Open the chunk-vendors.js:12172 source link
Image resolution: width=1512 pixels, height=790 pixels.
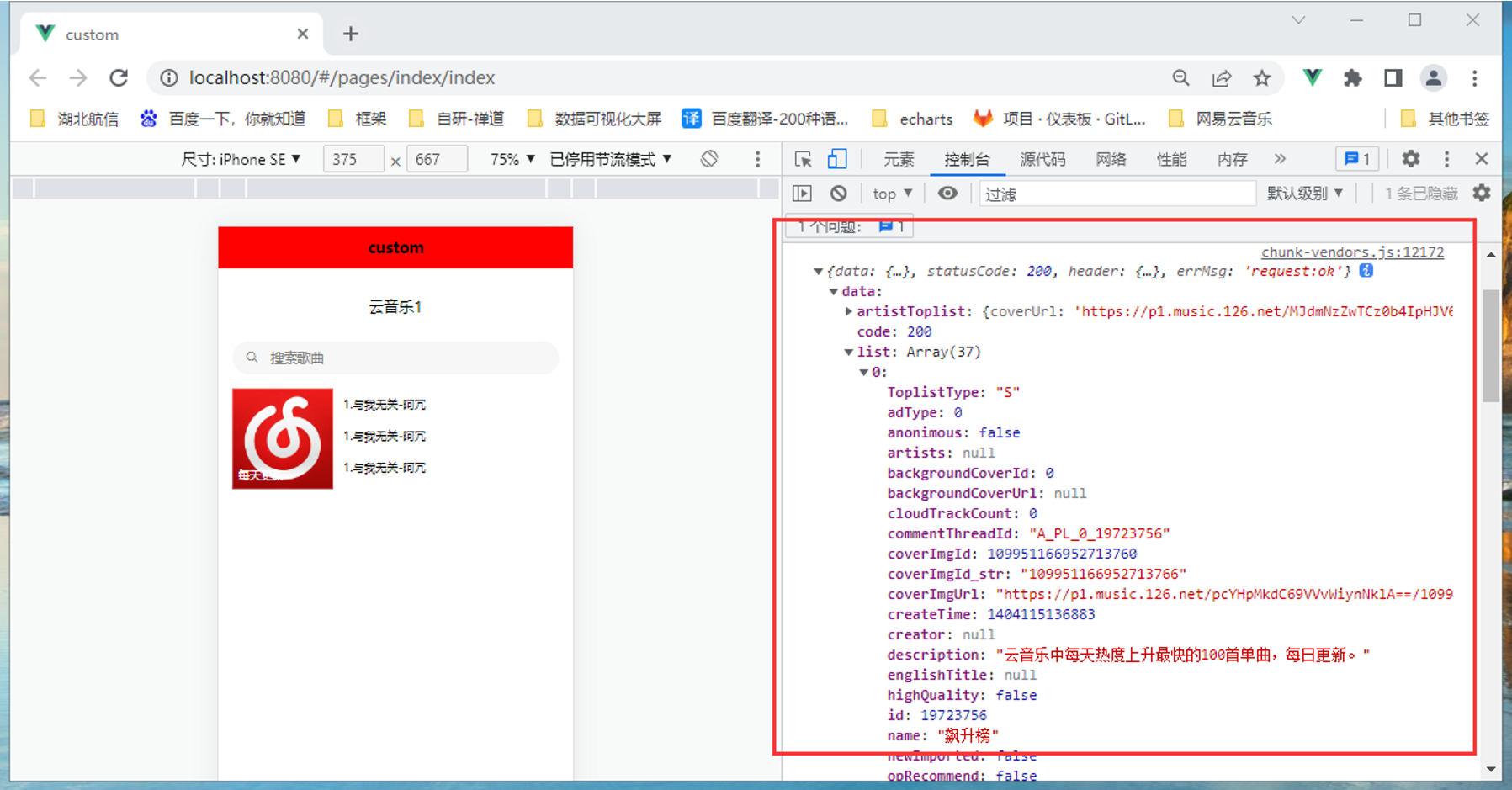point(1352,252)
